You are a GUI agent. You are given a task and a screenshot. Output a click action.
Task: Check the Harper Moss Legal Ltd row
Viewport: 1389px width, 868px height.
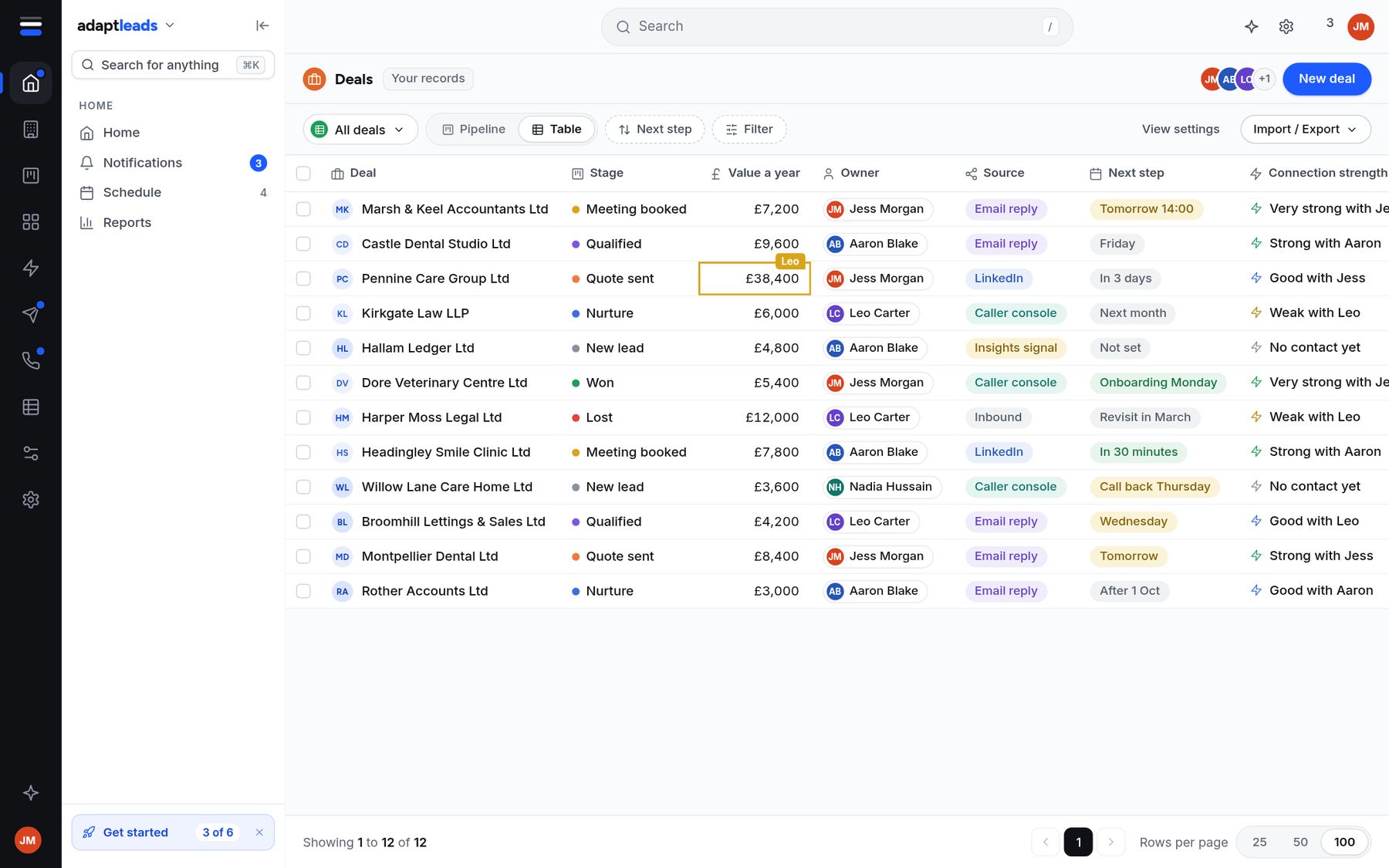tap(303, 417)
